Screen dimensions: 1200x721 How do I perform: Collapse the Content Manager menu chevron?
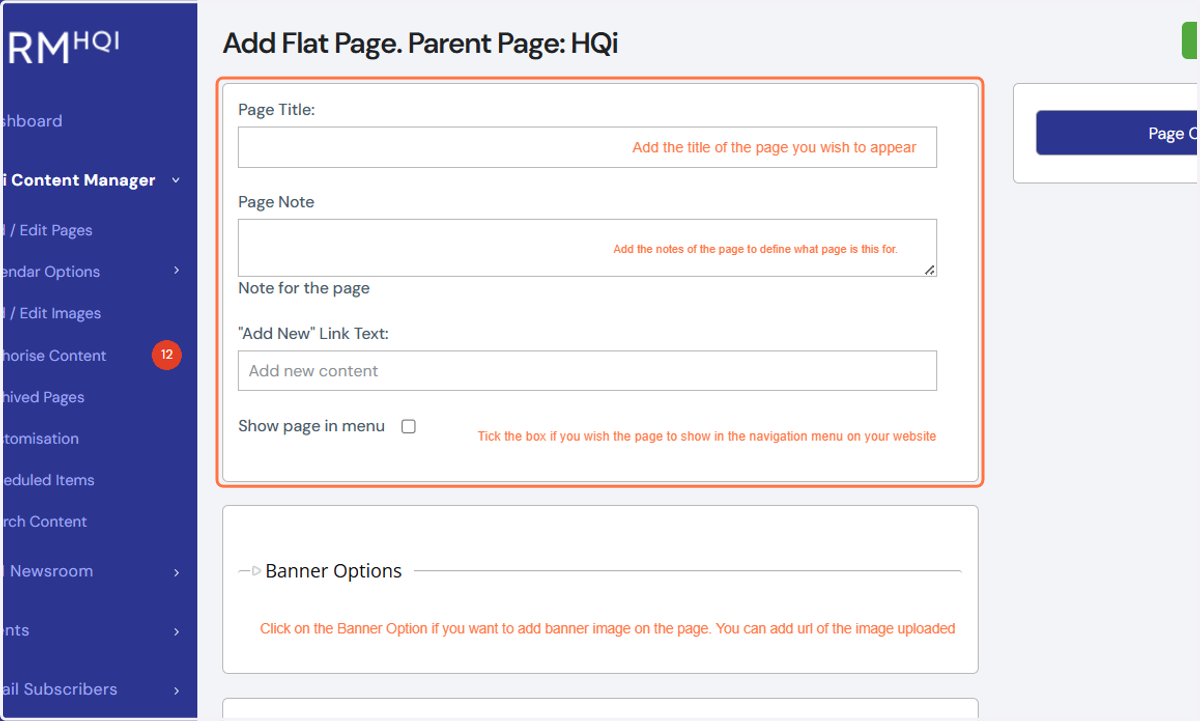coord(176,180)
